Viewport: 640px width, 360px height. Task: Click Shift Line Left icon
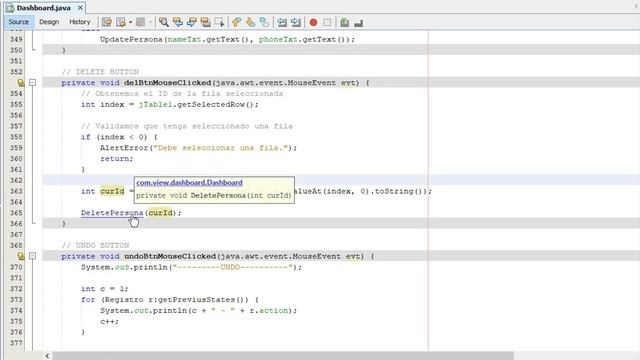282,22
